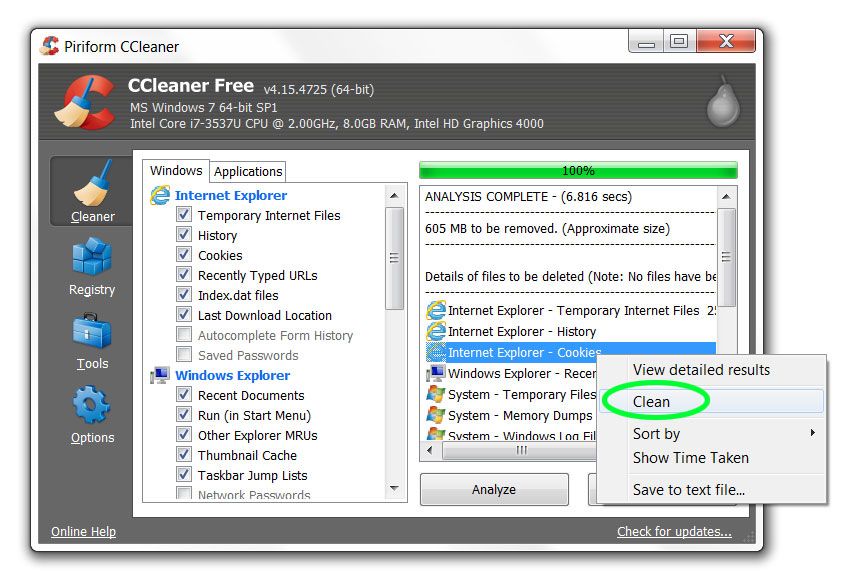Disable Recent Documents cleaning
This screenshot has width=858, height=585.
tap(184, 395)
